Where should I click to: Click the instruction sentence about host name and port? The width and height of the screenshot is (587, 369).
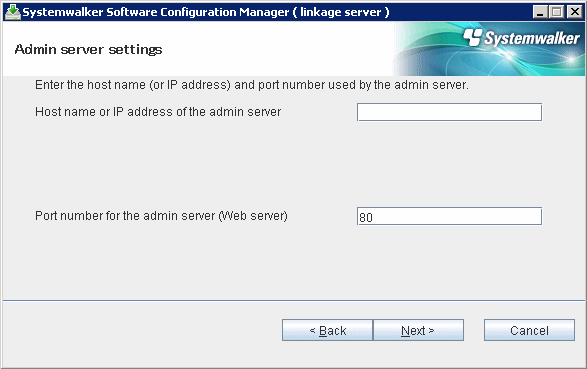(x=252, y=85)
